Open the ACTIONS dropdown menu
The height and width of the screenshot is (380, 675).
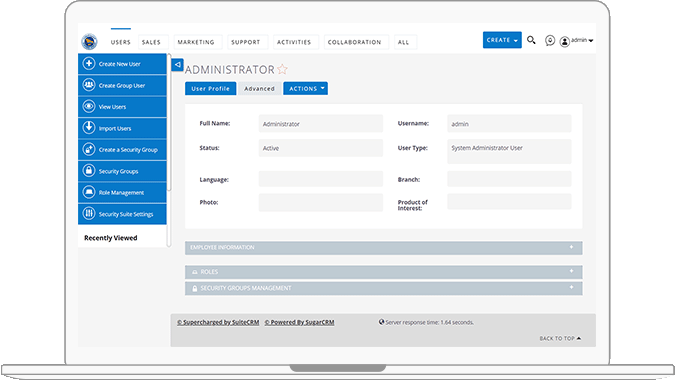305,88
